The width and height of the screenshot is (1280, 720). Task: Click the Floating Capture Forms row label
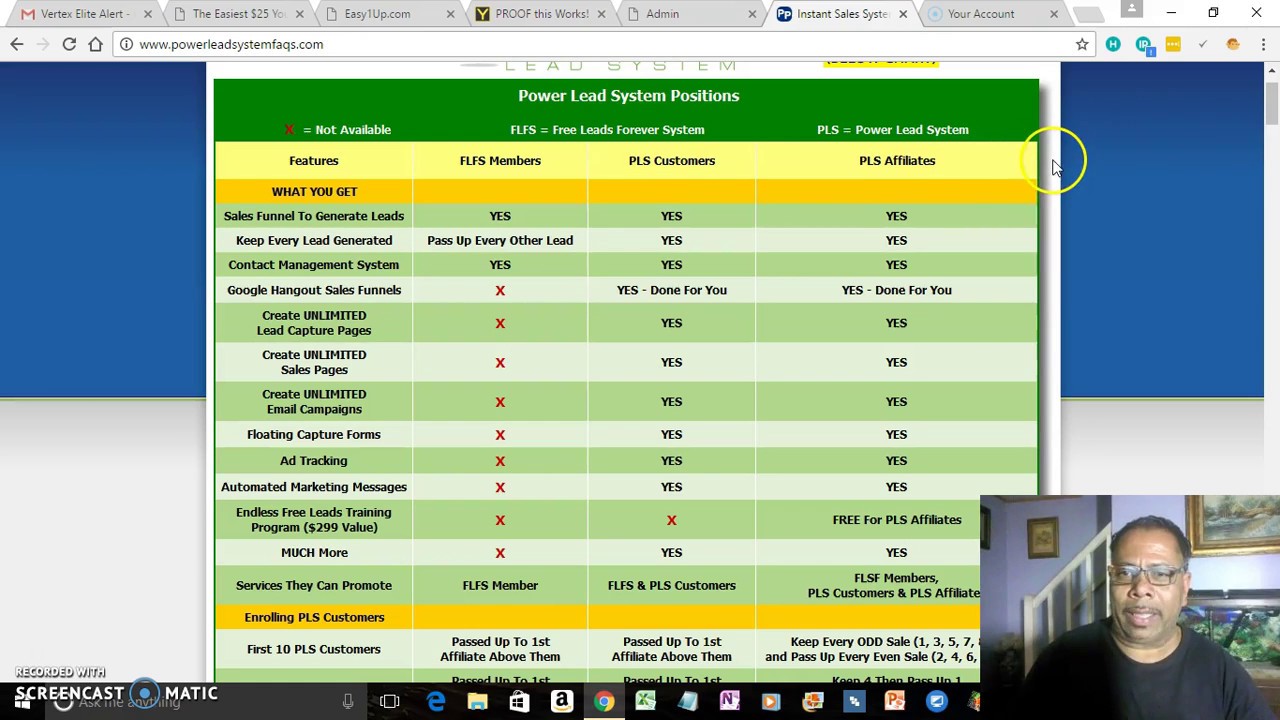click(x=314, y=435)
